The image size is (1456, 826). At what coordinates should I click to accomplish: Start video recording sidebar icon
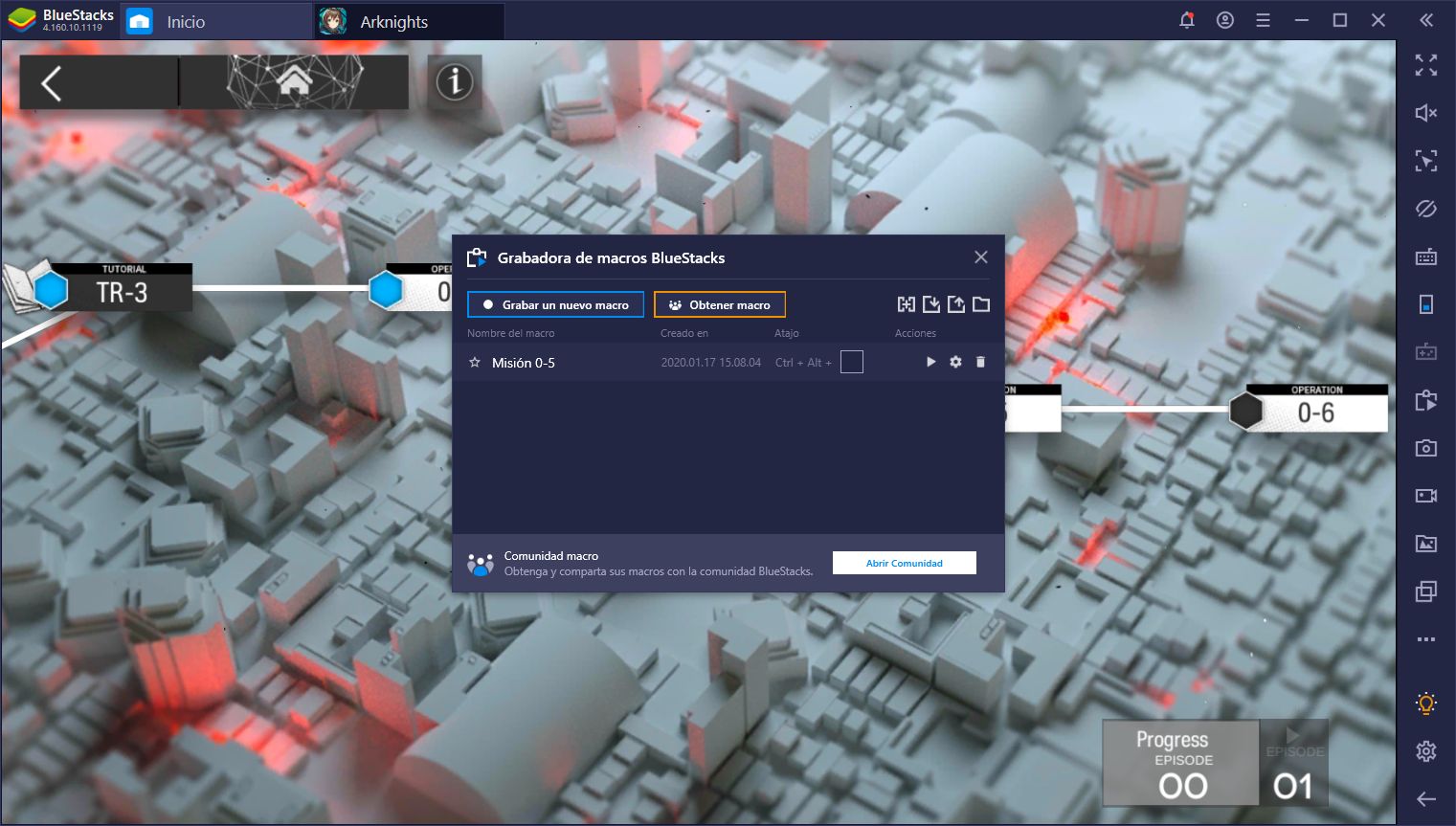pos(1426,496)
